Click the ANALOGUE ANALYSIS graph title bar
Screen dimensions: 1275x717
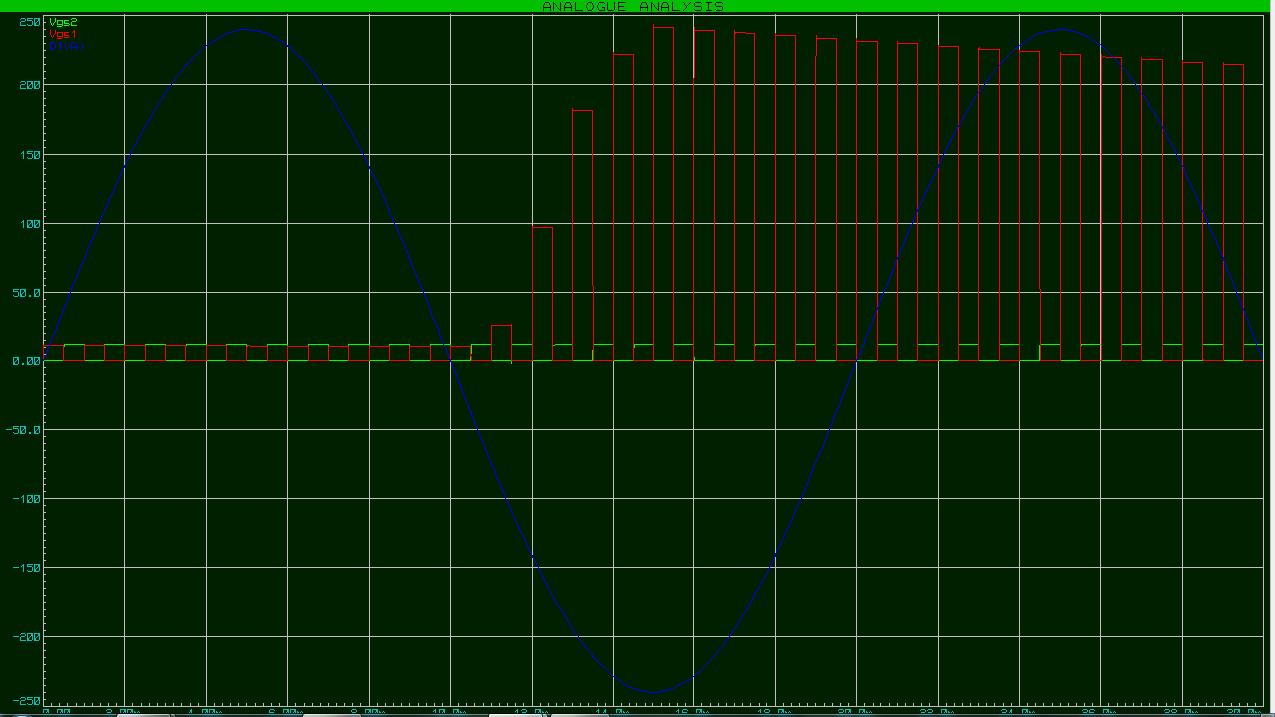pos(636,6)
